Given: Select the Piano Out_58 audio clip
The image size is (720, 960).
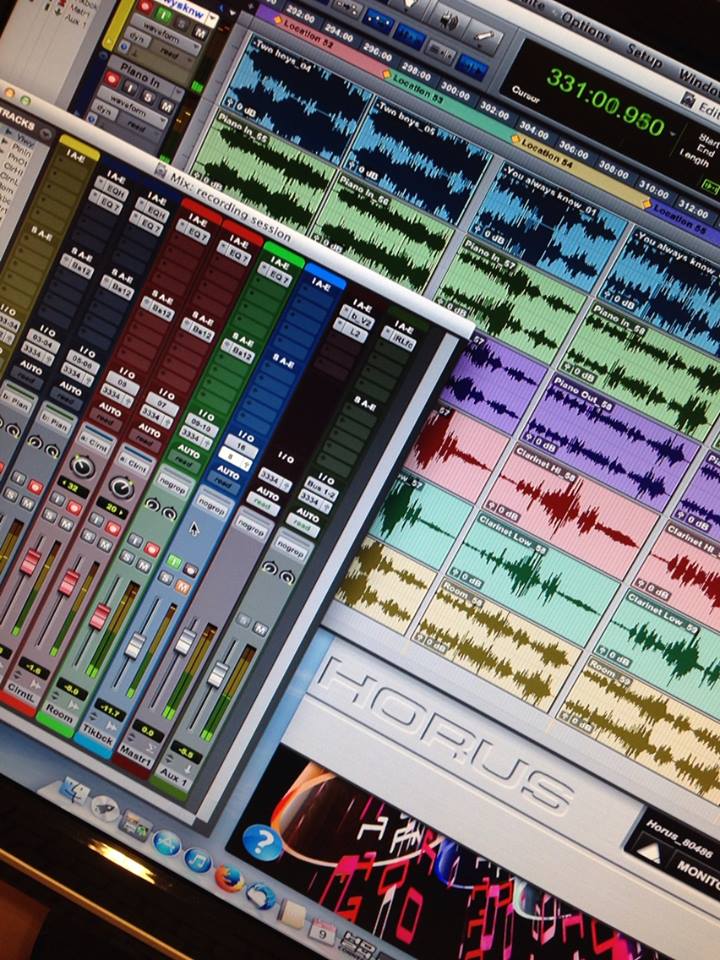Looking at the screenshot, I should point(610,443).
